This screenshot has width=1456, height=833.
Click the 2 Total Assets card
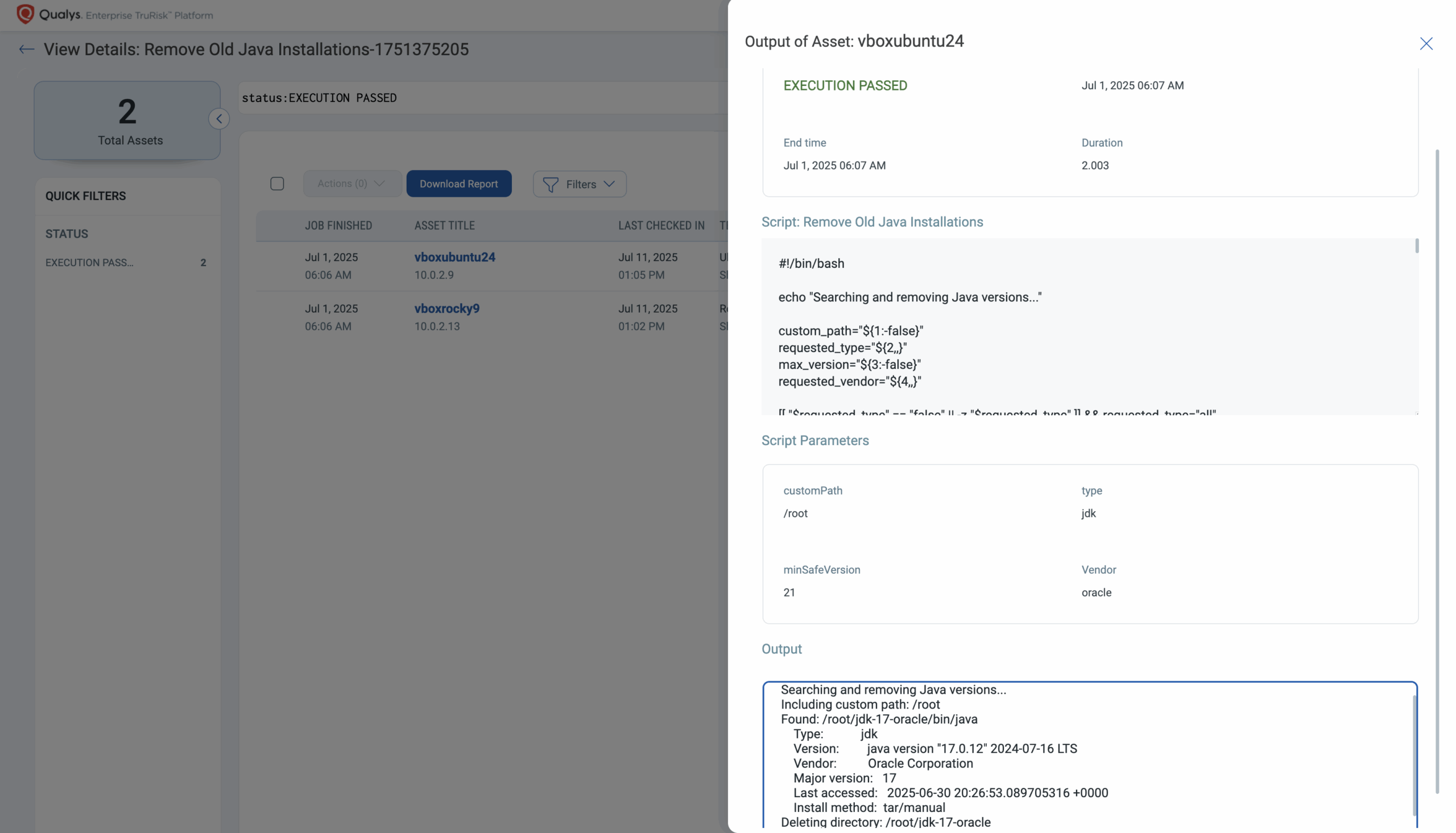pyautogui.click(x=127, y=120)
